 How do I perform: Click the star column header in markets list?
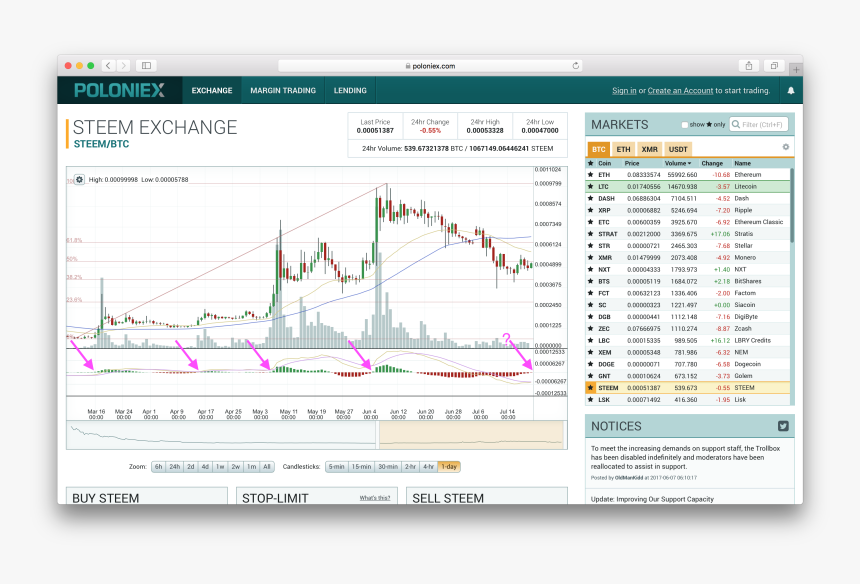590,163
